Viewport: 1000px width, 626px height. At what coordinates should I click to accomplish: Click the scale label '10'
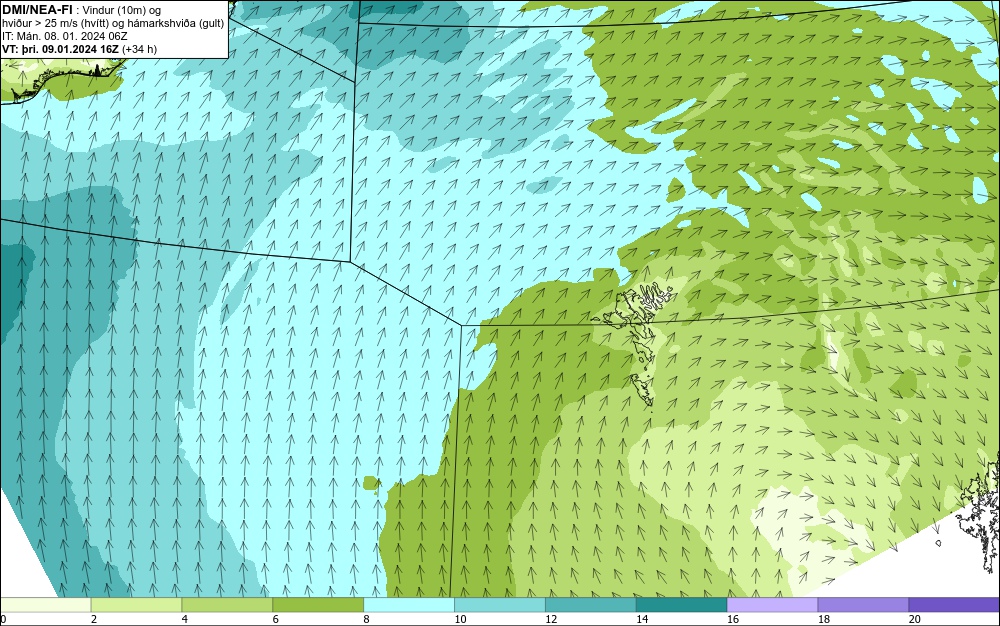click(x=460, y=619)
